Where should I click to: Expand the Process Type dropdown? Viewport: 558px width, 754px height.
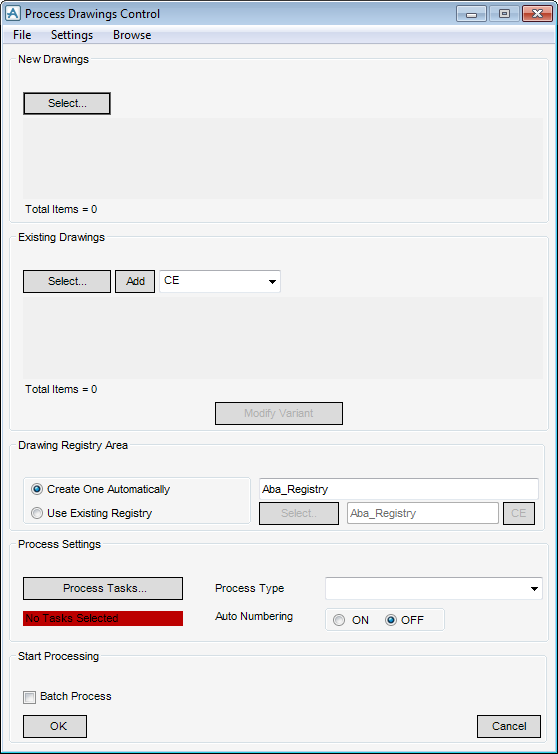tap(434, 589)
